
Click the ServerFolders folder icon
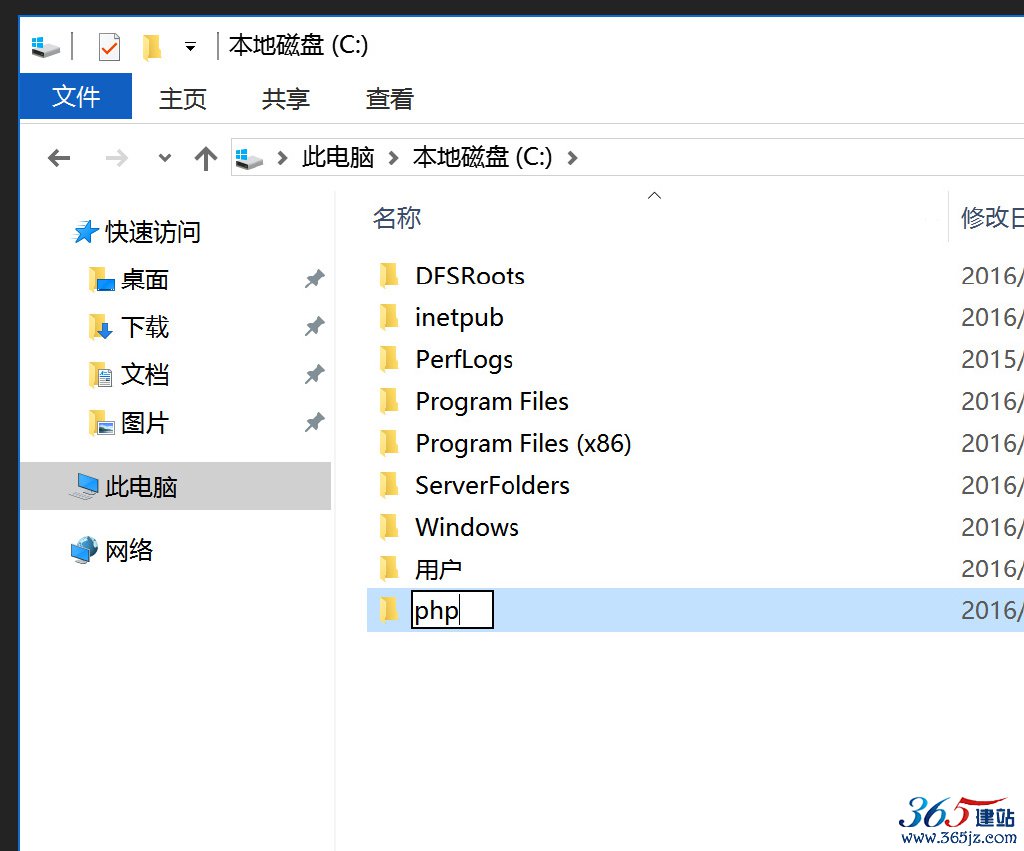pos(389,485)
